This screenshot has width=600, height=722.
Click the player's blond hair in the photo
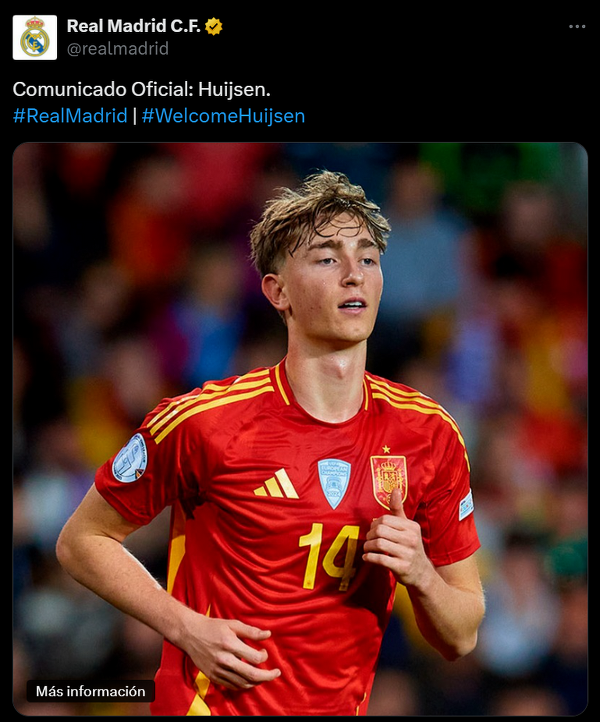(x=318, y=216)
